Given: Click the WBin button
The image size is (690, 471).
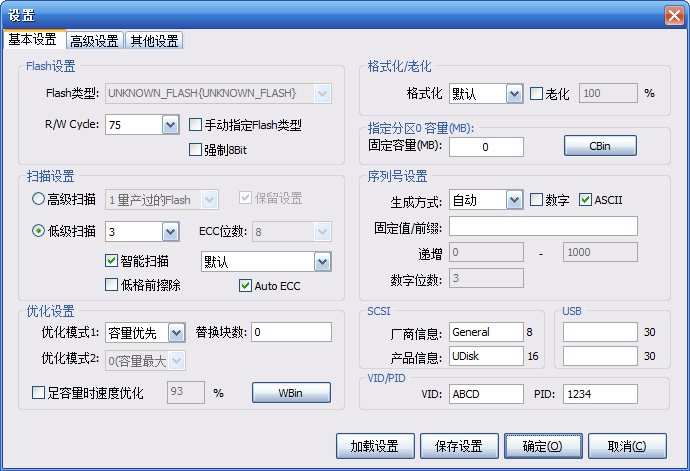Looking at the screenshot, I should click(291, 393).
